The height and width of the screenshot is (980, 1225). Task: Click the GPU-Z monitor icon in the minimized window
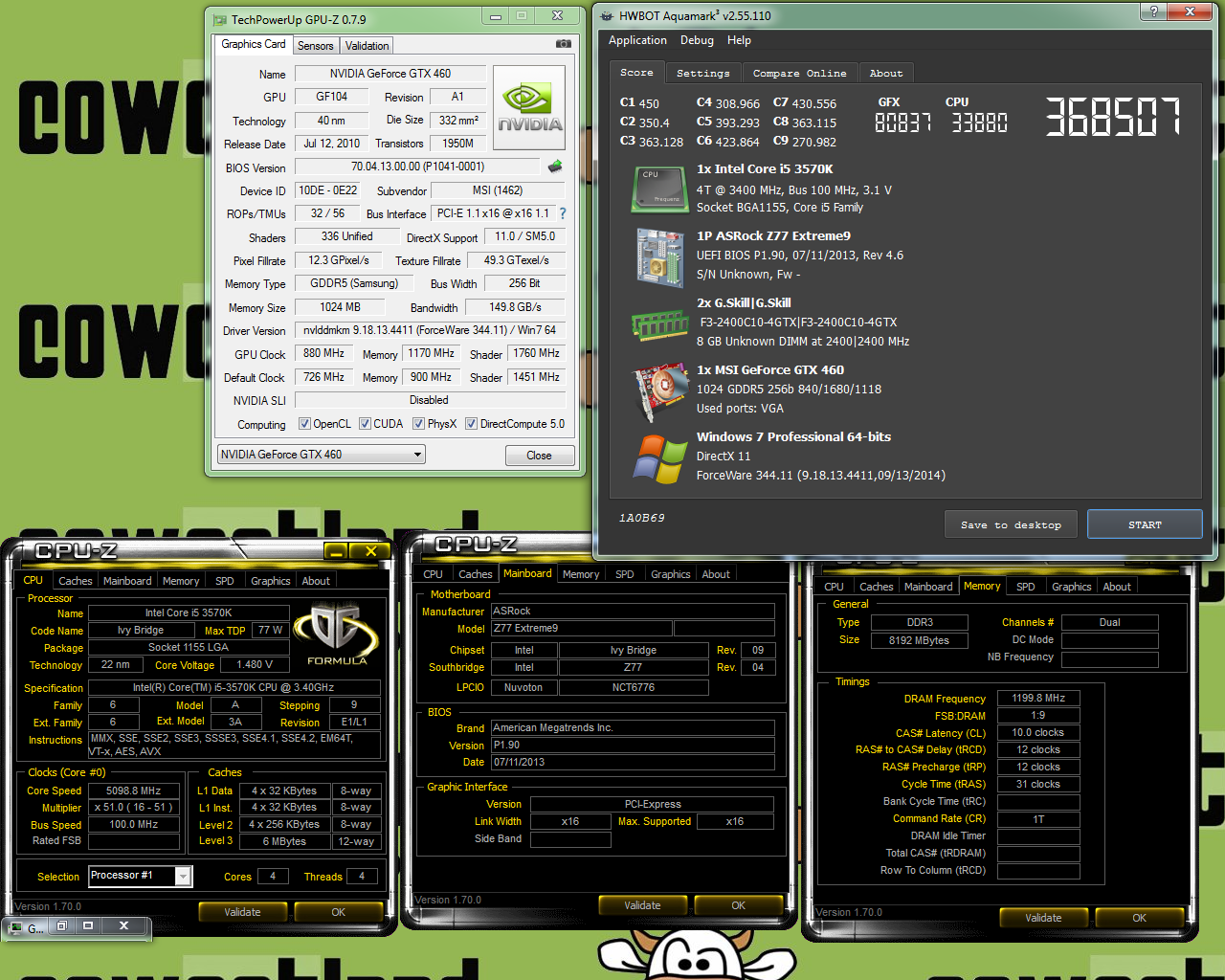[x=16, y=927]
